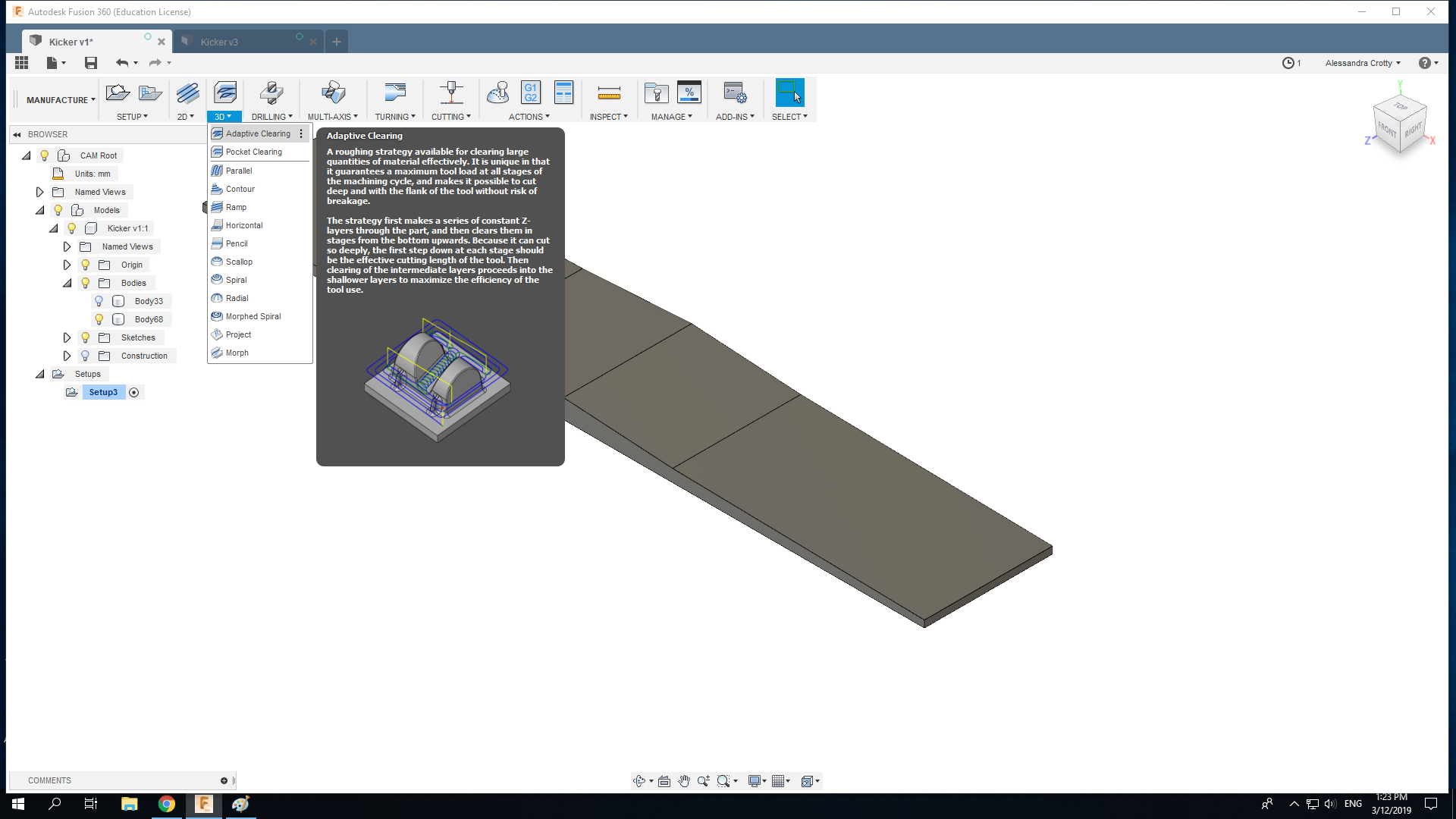The height and width of the screenshot is (819, 1456).
Task: Click the Grid settings icon
Action: pos(778,781)
